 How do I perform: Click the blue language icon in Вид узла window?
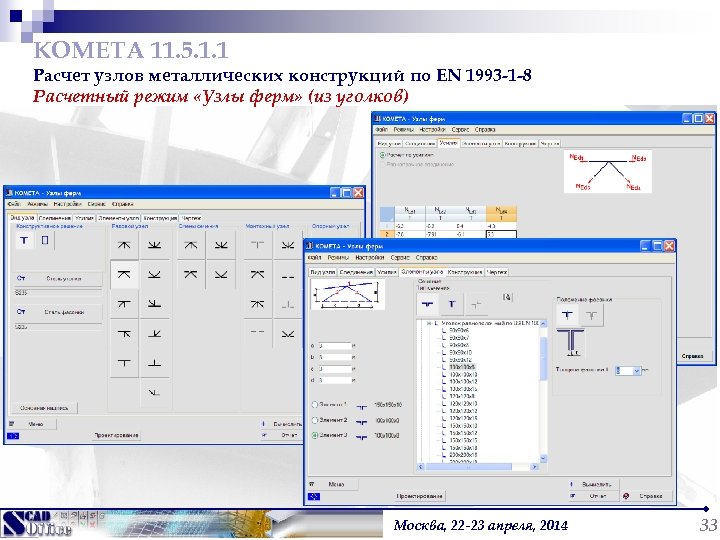pyautogui.click(x=13, y=436)
